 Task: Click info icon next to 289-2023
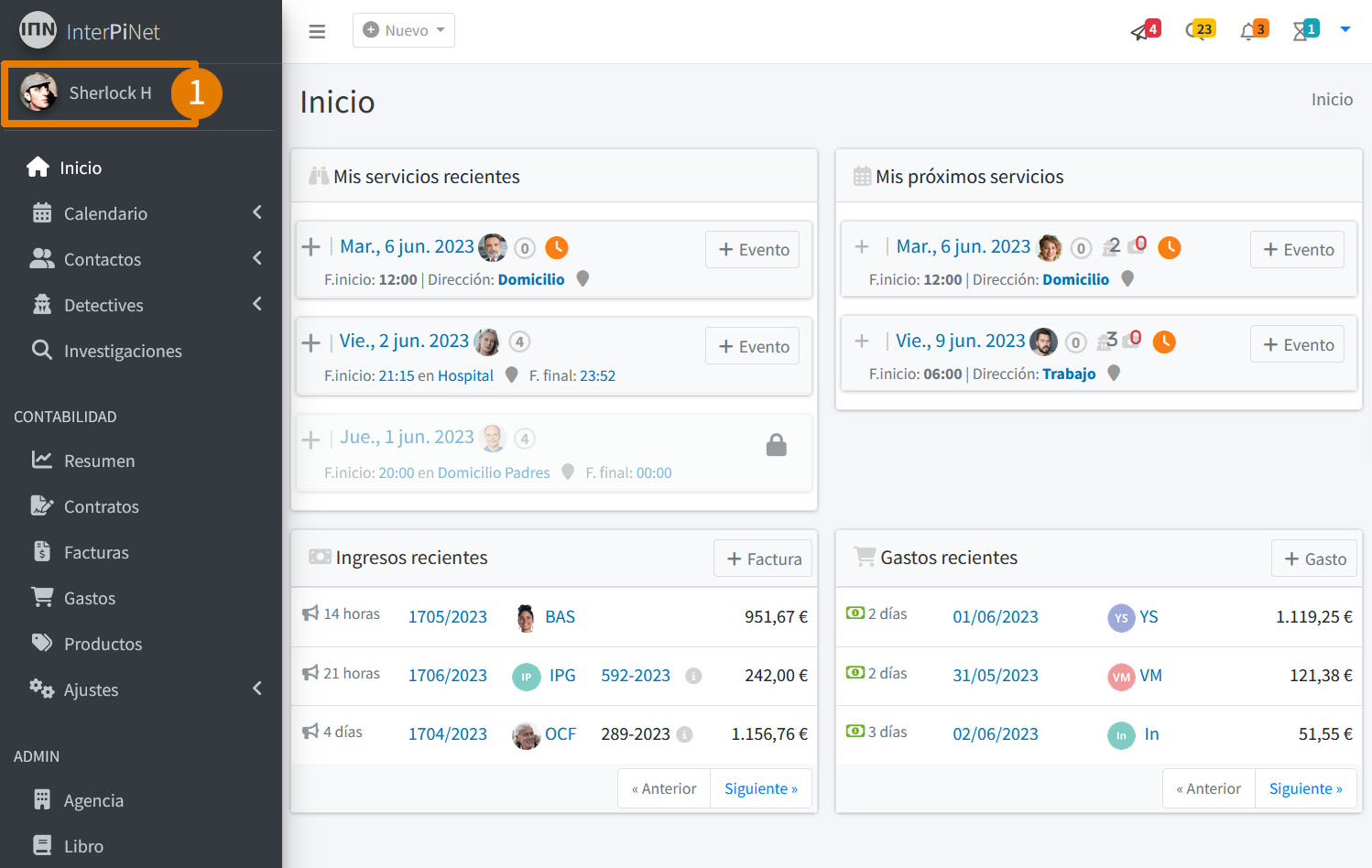coord(685,734)
